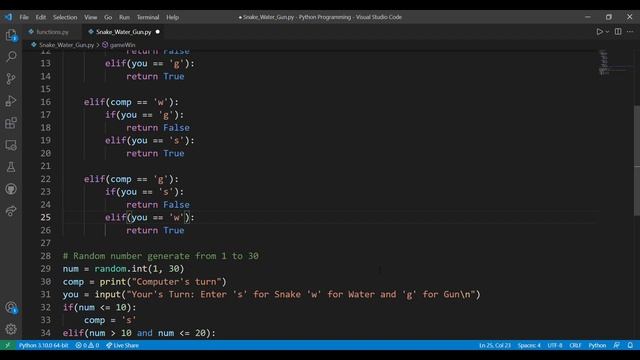Split the editor to the right
Image resolution: width=640 pixels, height=360 pixels.
point(618,32)
